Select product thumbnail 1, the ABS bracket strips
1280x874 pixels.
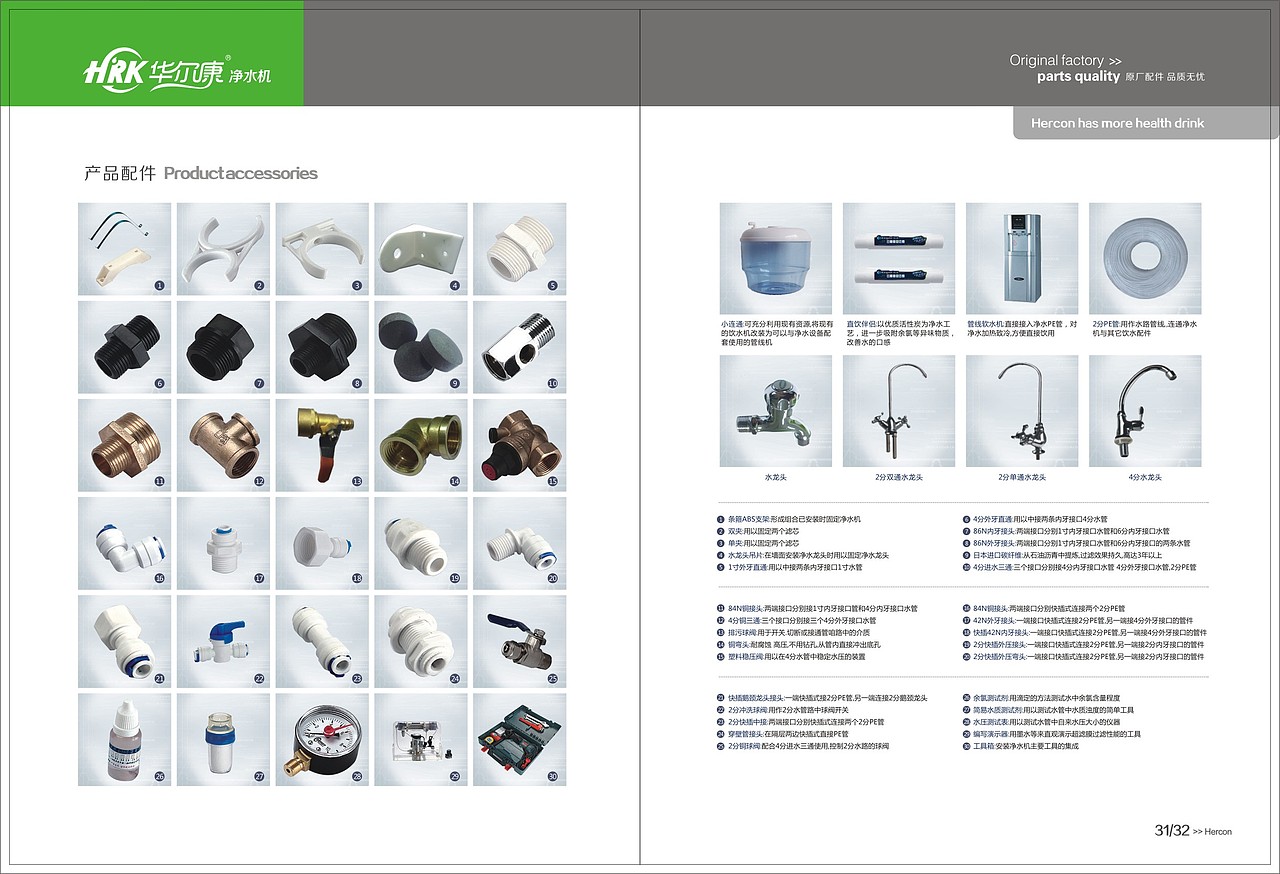tap(125, 249)
